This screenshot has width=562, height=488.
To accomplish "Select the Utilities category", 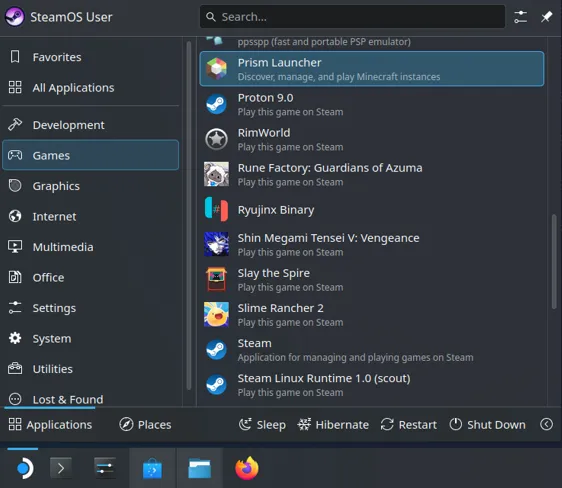I will coord(90,369).
